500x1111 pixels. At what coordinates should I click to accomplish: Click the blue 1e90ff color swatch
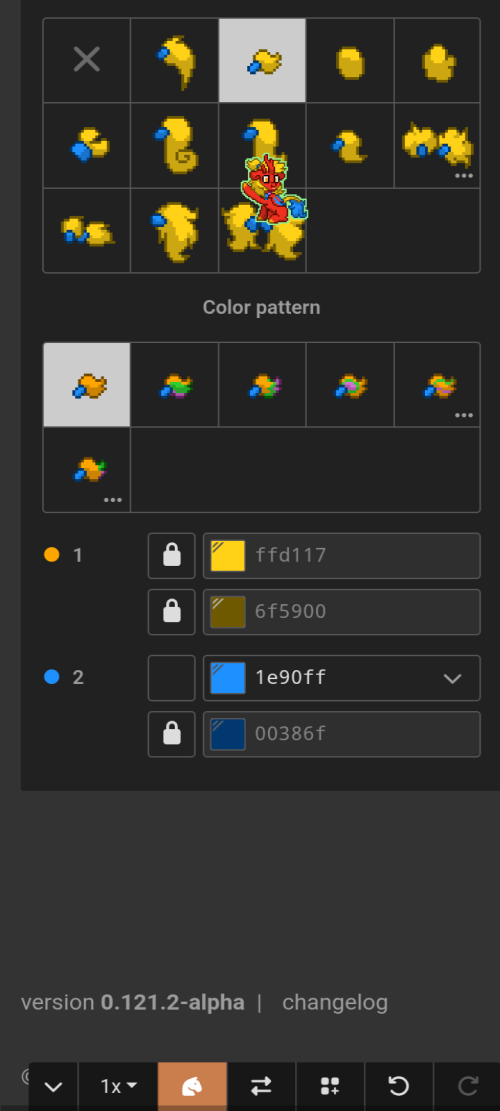coord(228,678)
